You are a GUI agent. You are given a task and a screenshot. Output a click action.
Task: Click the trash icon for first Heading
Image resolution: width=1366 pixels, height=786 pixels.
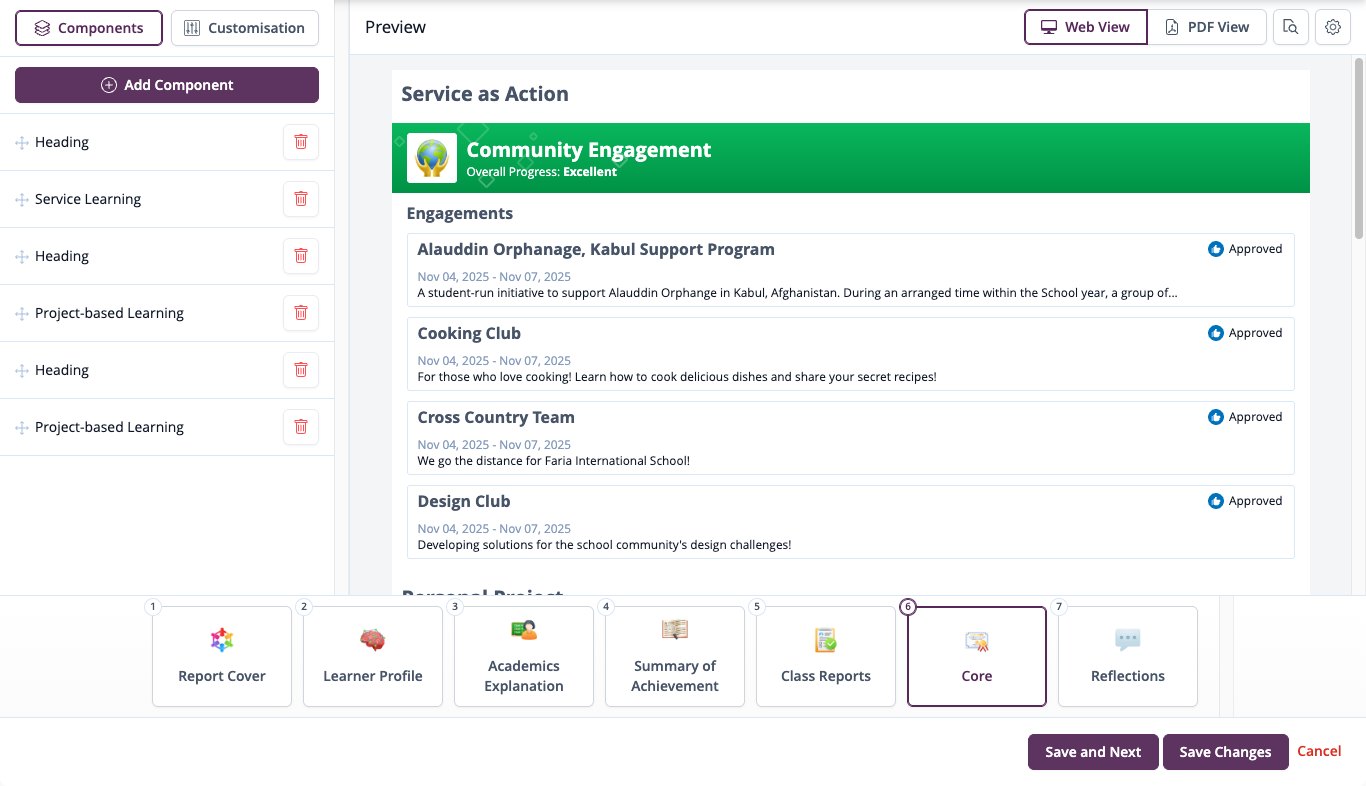click(300, 142)
